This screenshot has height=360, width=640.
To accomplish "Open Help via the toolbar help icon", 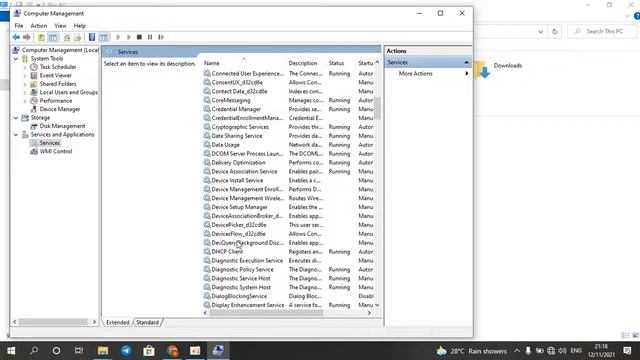I will 92,37.
